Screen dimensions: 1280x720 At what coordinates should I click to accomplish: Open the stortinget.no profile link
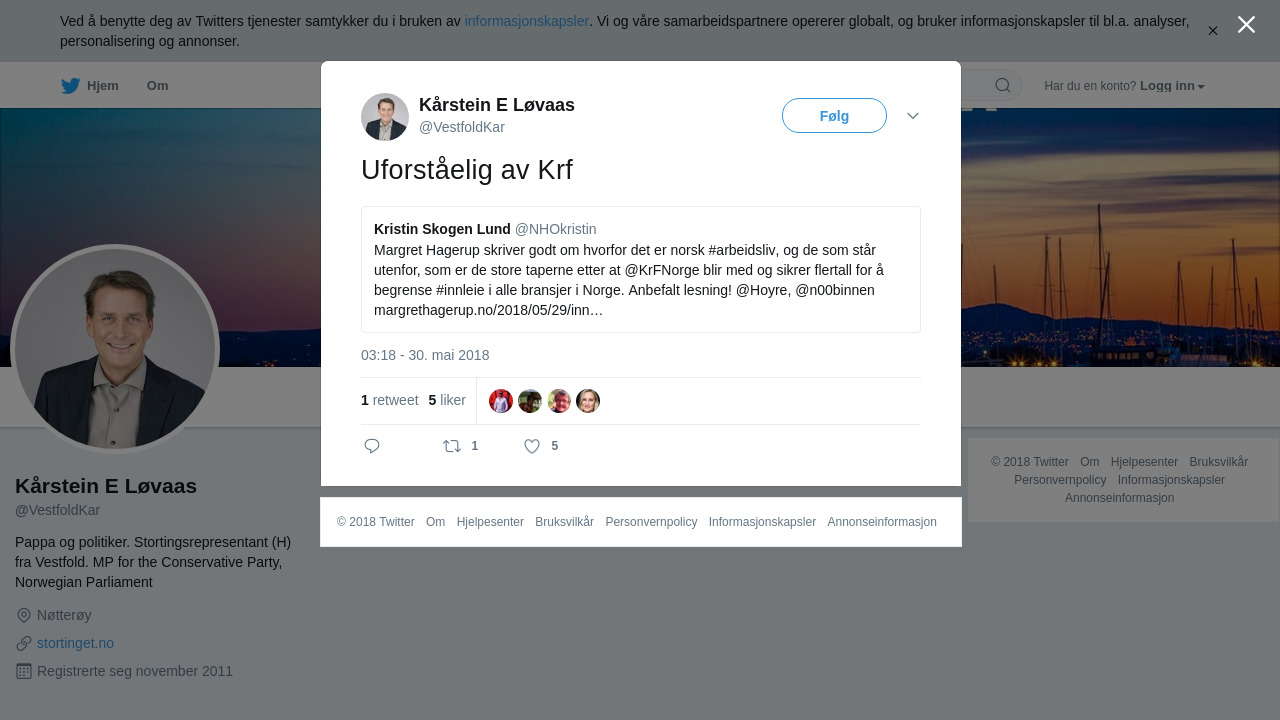pos(75,643)
